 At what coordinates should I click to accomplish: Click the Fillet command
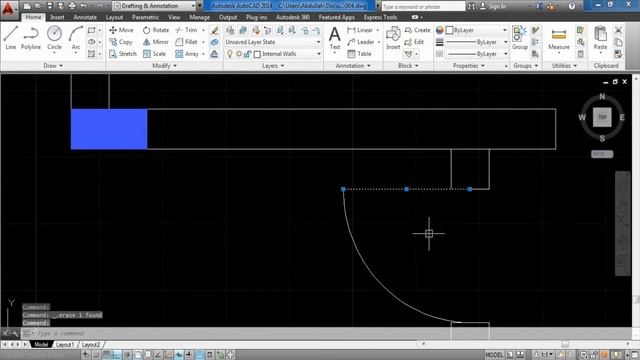(187, 42)
